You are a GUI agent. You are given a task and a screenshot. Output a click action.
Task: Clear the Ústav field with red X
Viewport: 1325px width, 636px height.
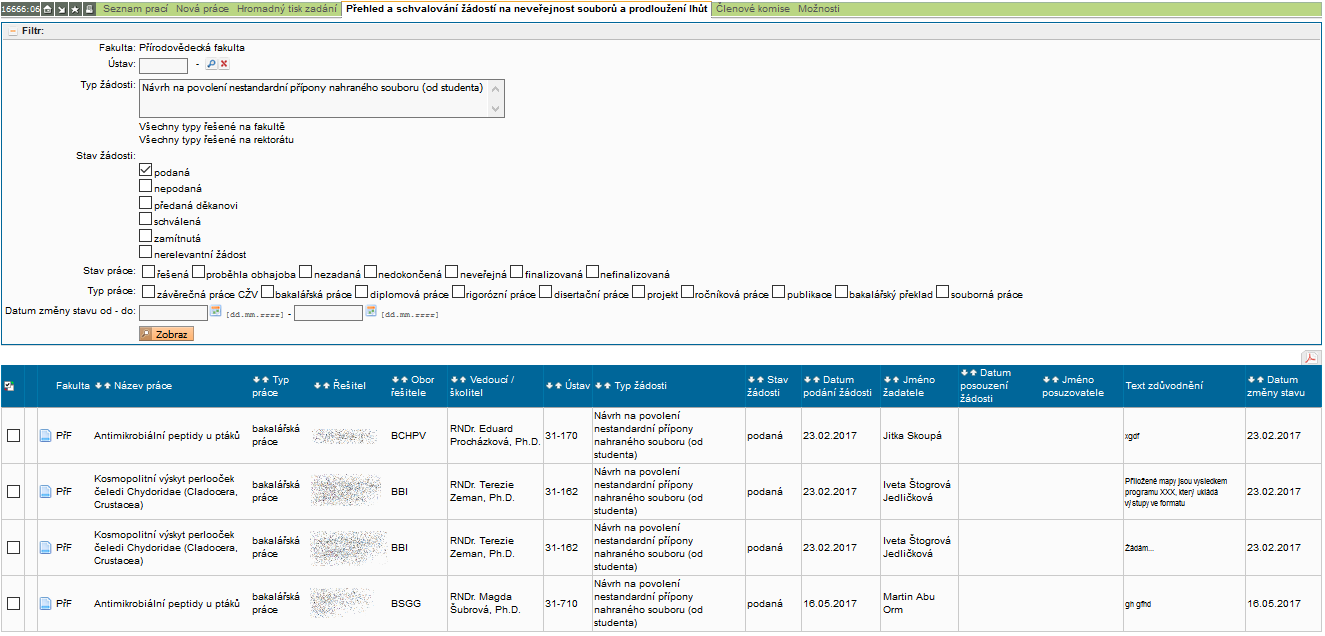224,65
